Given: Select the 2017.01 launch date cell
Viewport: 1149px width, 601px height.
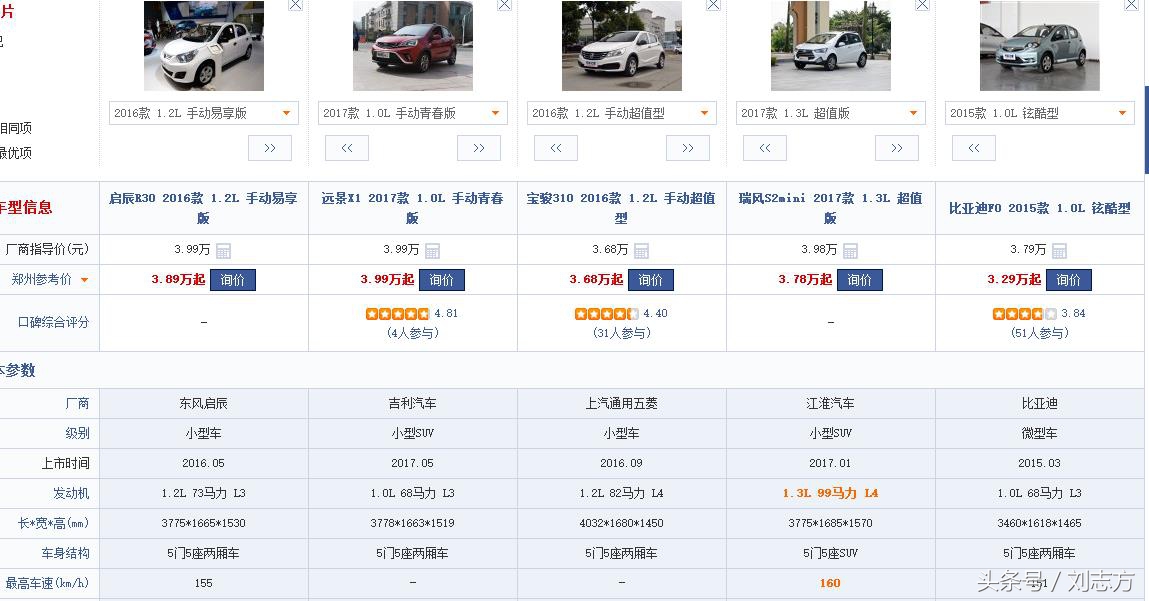Looking at the screenshot, I should 830,463.
